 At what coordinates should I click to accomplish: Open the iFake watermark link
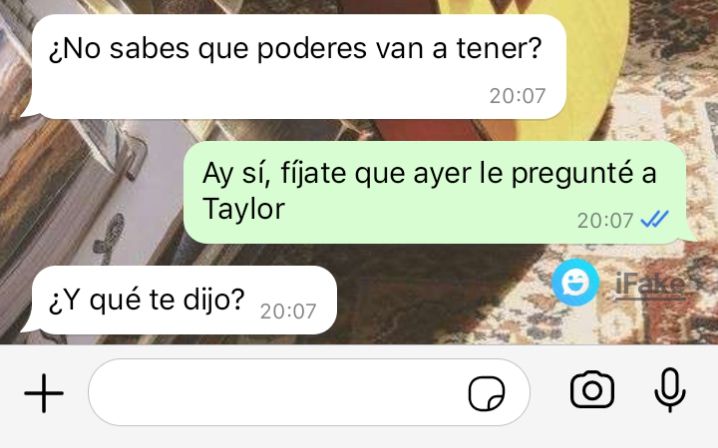coord(651,284)
